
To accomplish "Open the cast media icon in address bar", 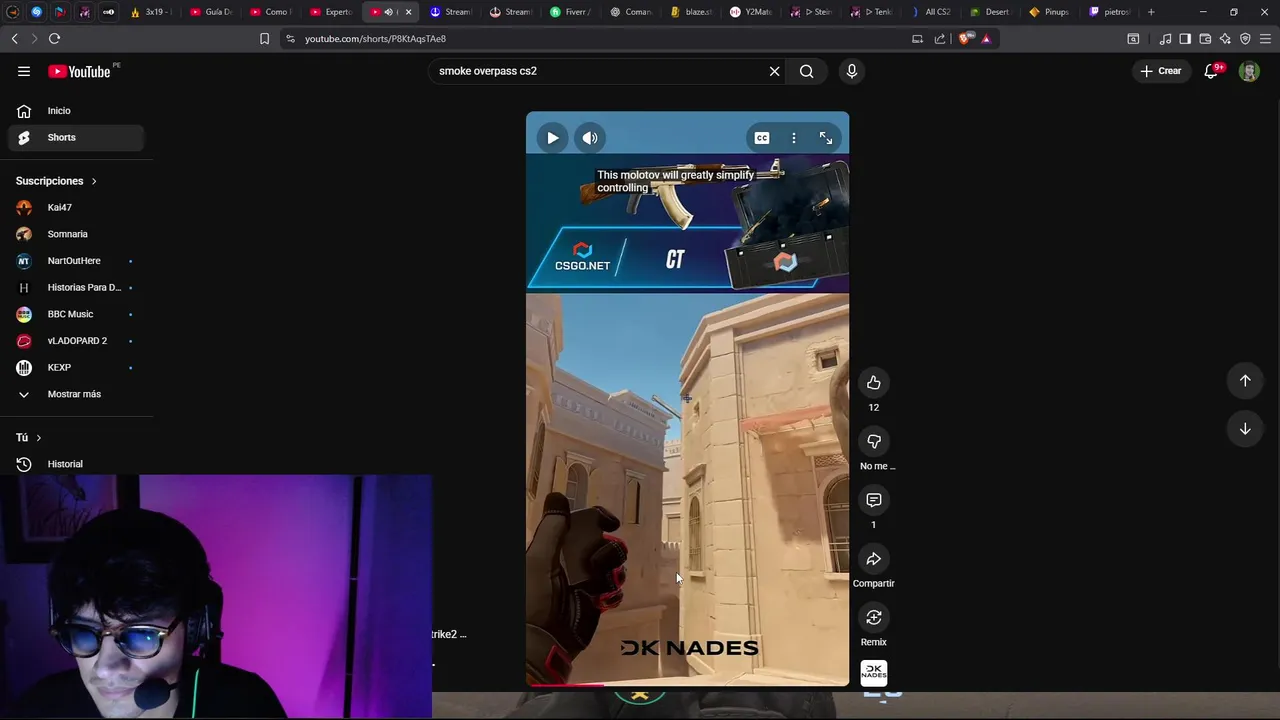I will click(x=917, y=39).
